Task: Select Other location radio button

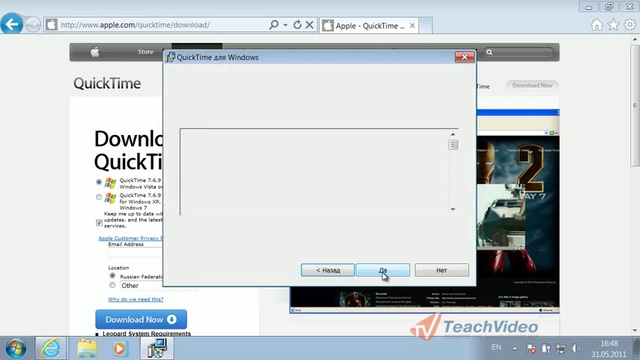Action: 112,285
